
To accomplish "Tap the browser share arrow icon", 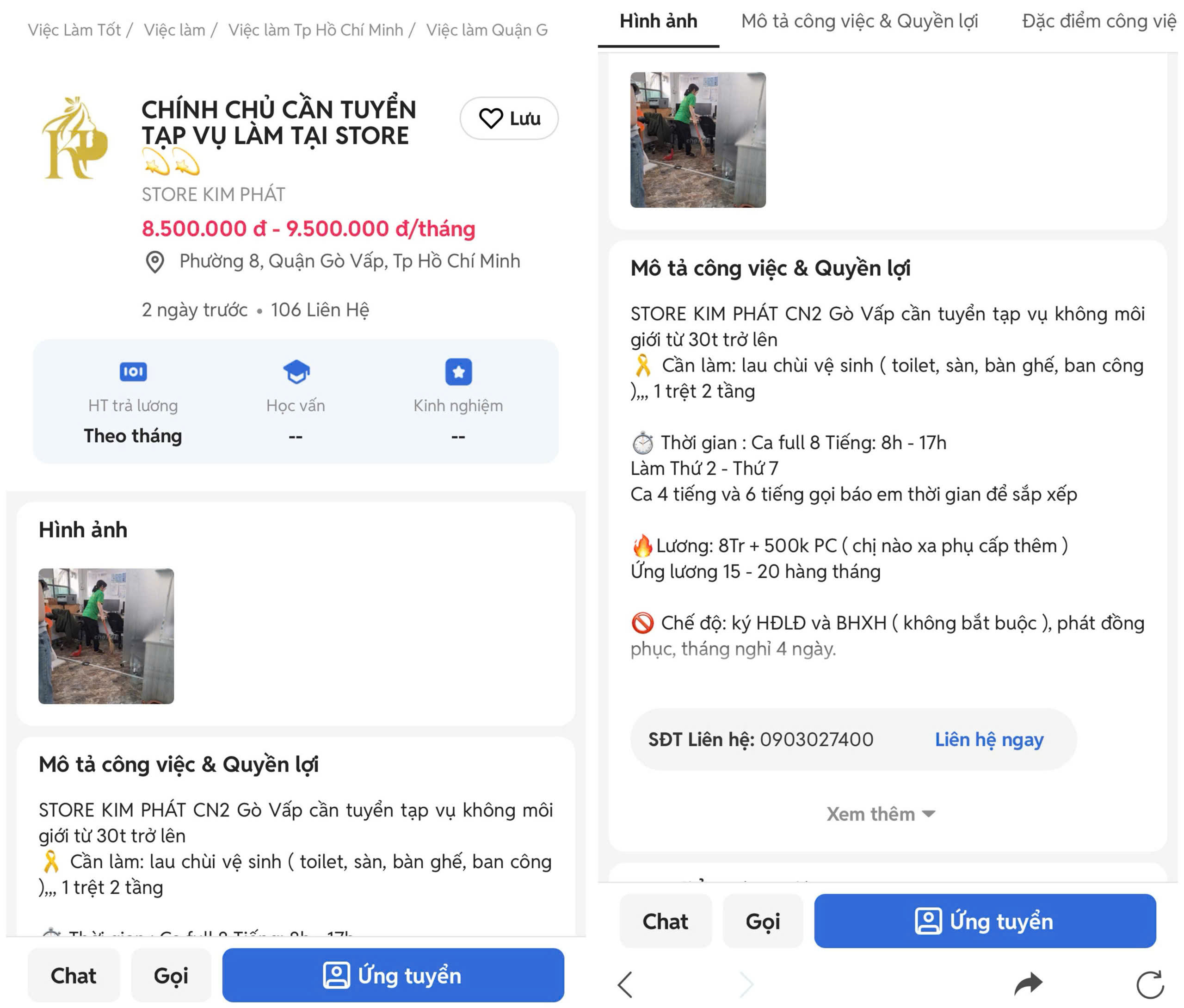I will [x=1028, y=983].
